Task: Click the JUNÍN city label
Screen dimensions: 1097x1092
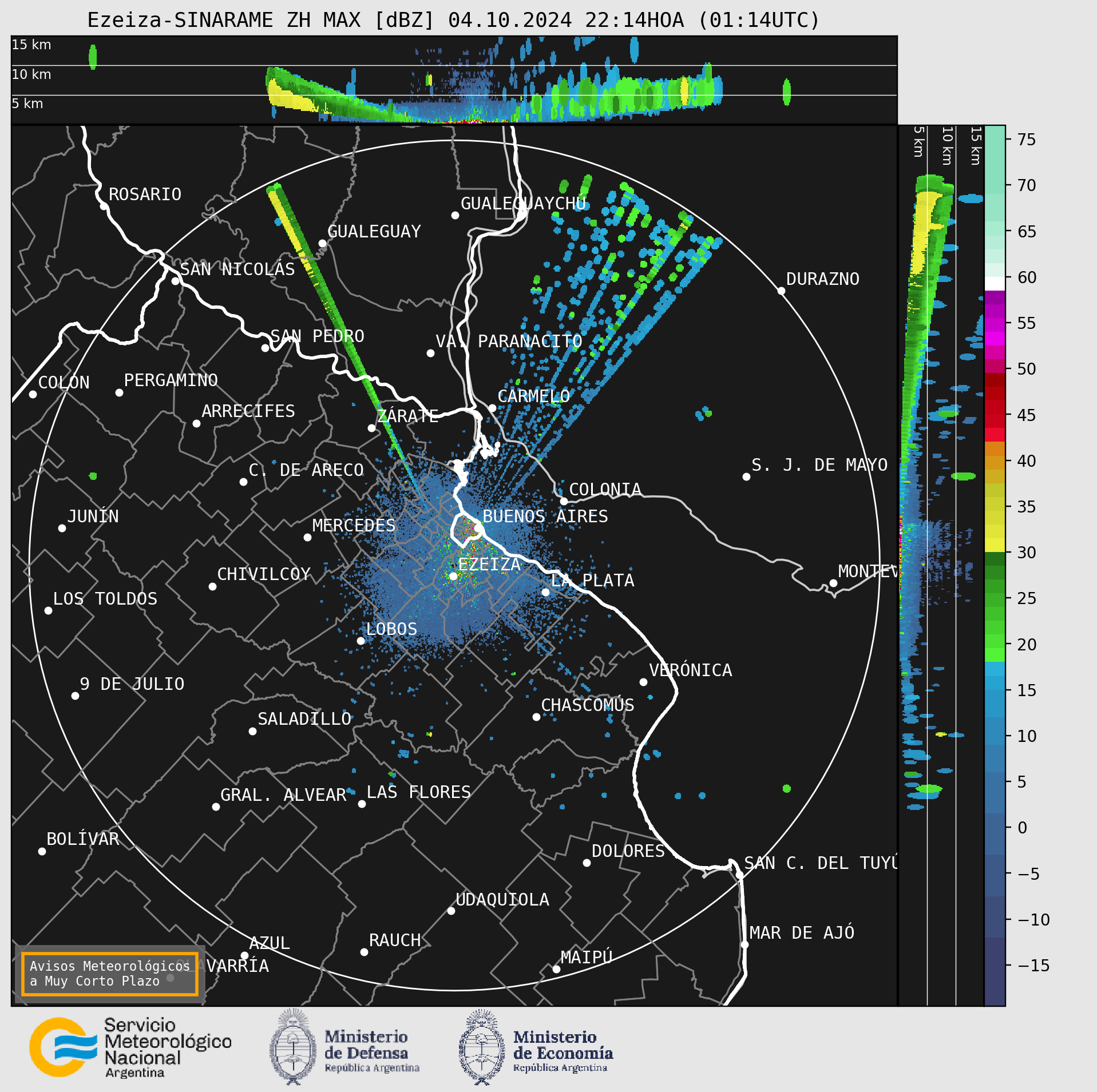Action: (x=93, y=517)
